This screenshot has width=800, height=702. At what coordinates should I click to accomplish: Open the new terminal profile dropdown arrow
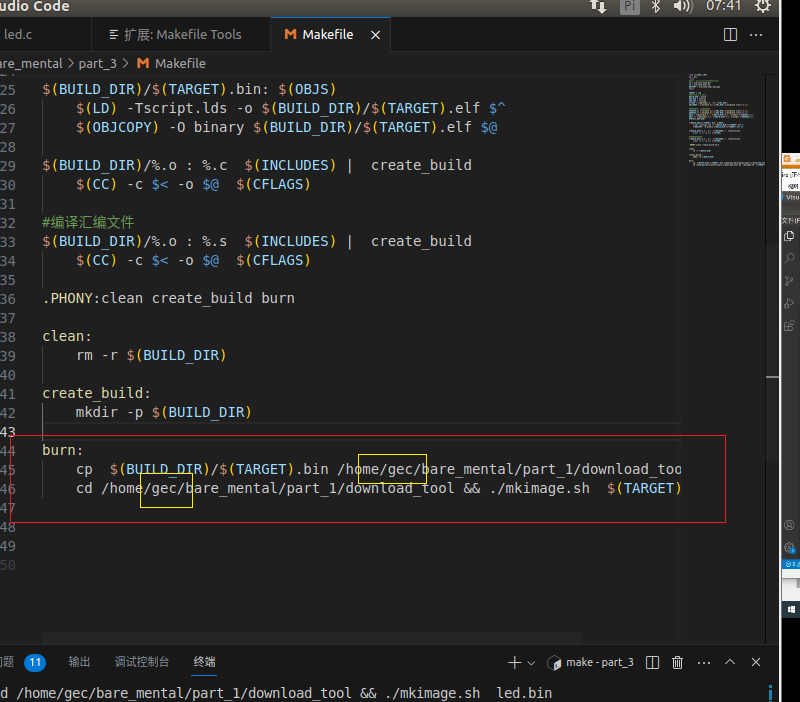point(530,662)
